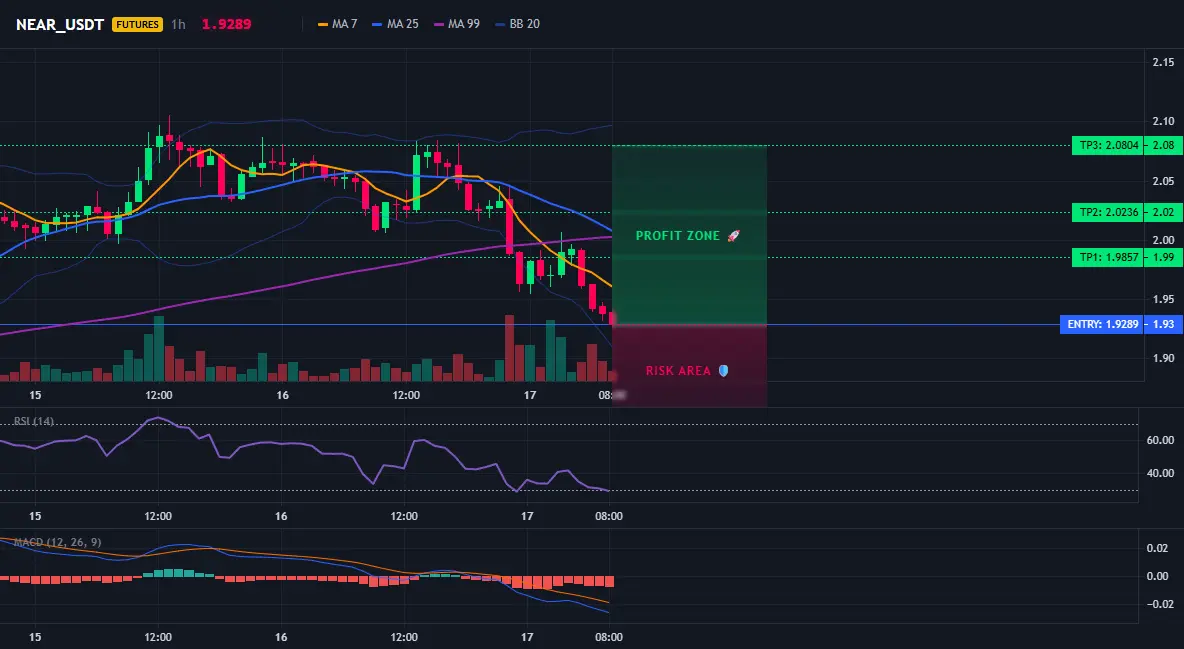Click the 1.95 price axis value

pos(1163,299)
